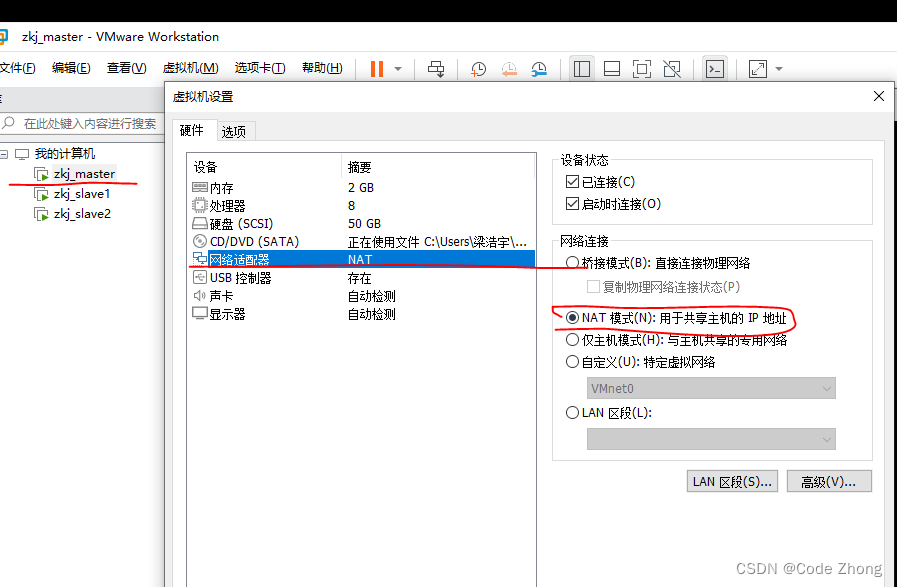The height and width of the screenshot is (587, 897).
Task: Click the processor summary value 8
Action: (x=351, y=205)
